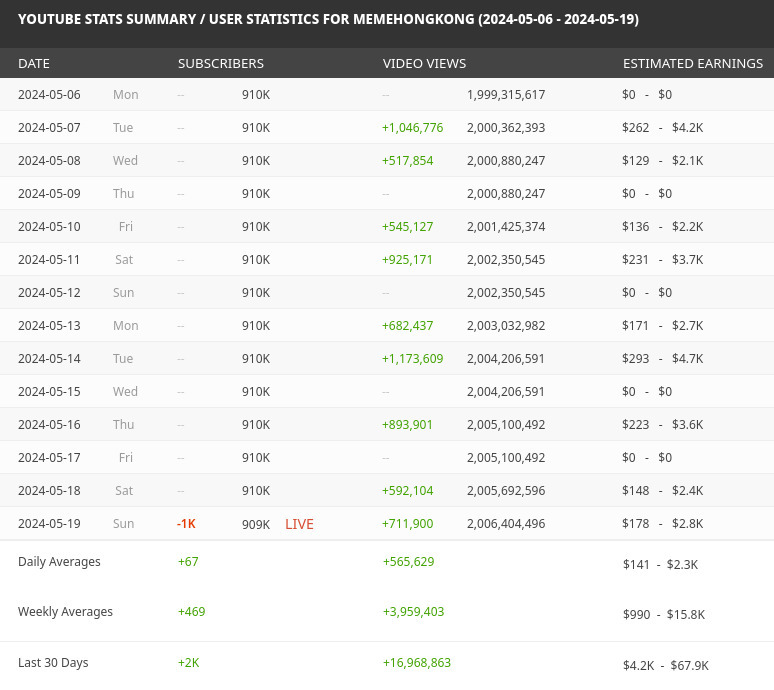Click the VIDEO VIEWS column header

coord(424,64)
